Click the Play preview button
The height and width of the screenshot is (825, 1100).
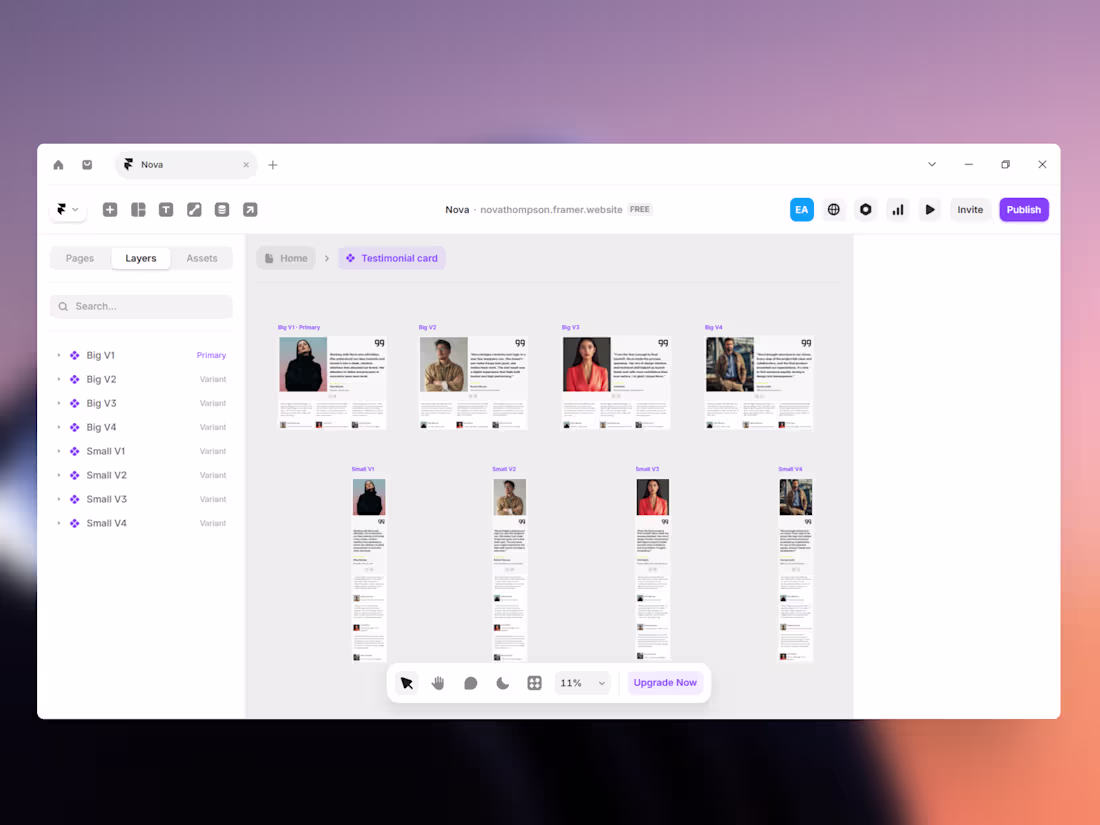pyautogui.click(x=930, y=209)
